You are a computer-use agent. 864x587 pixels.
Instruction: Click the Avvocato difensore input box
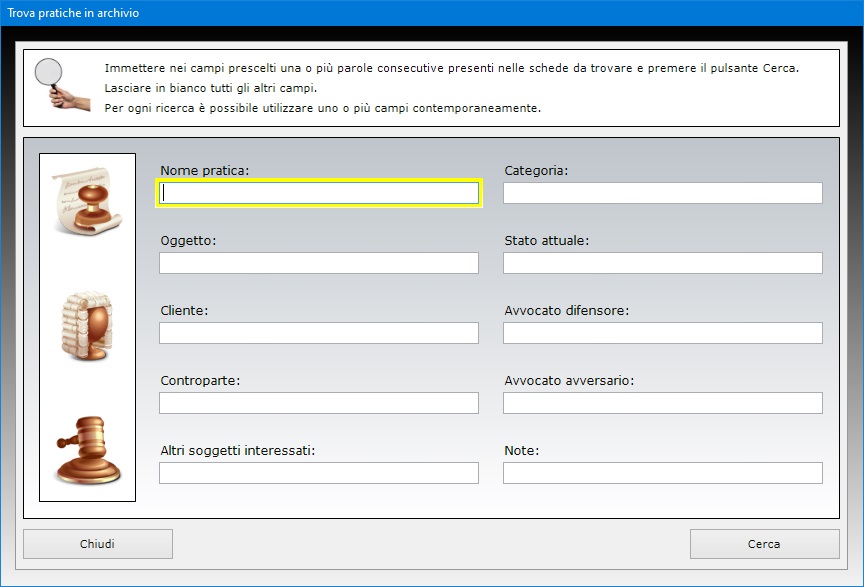(662, 333)
